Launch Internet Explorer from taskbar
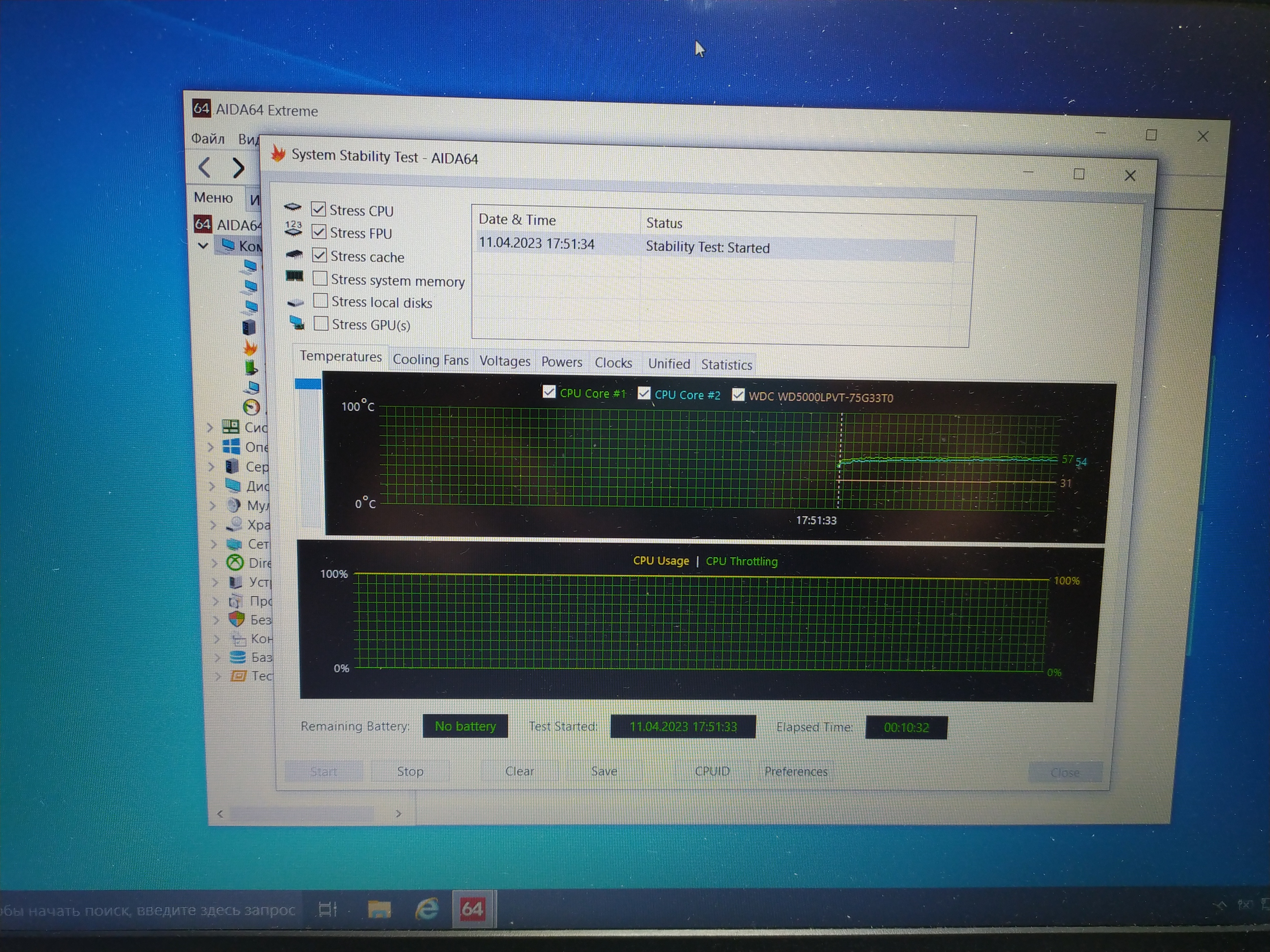The image size is (1270, 952). pyautogui.click(x=427, y=909)
